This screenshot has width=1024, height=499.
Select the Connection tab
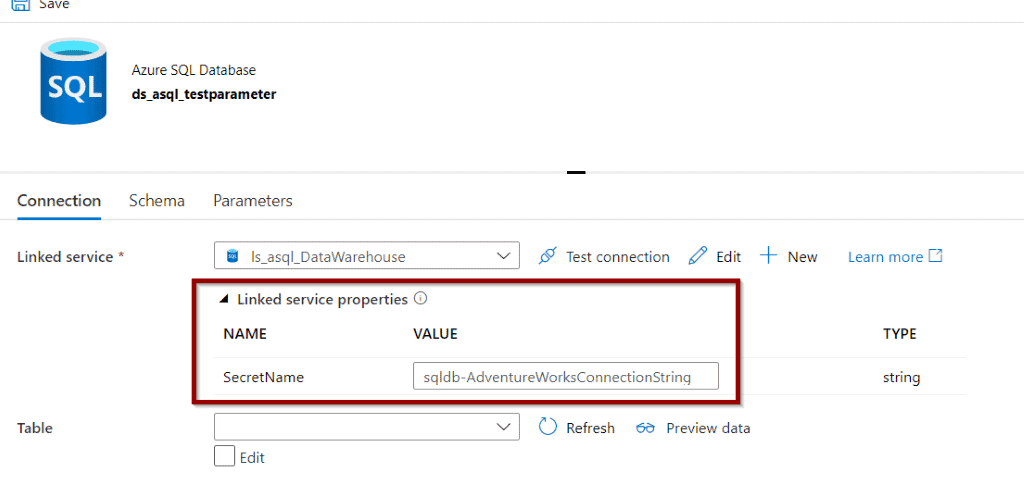59,201
